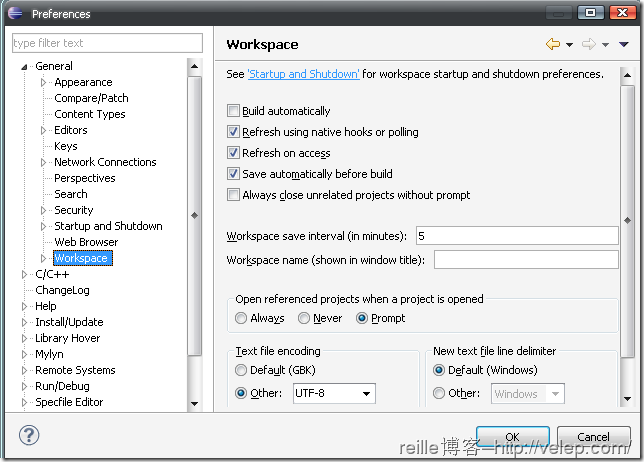Viewport: 644px width, 462px height.
Task: Click the OK button
Action: tap(512, 437)
